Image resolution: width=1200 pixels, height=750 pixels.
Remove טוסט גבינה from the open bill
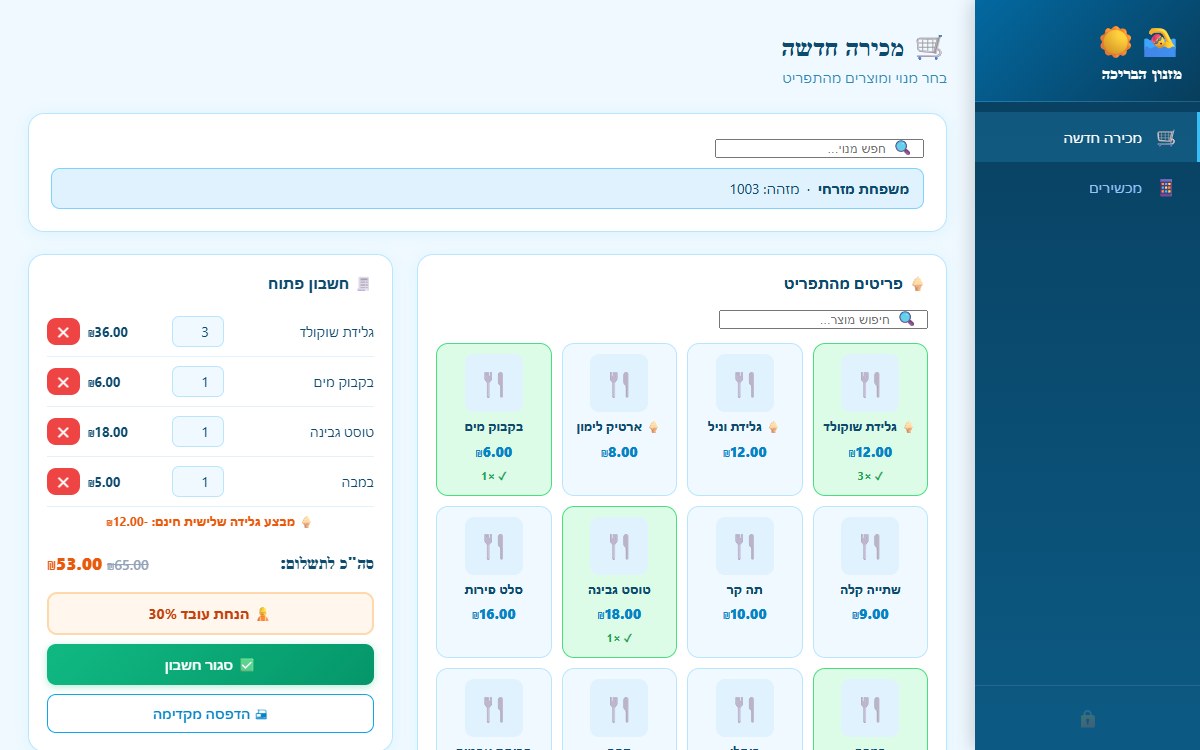[63, 432]
